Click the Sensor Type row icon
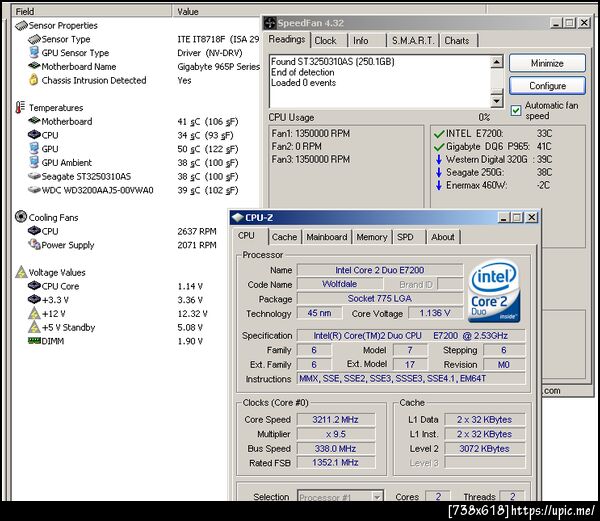This screenshot has height=521, width=600. coord(34,39)
